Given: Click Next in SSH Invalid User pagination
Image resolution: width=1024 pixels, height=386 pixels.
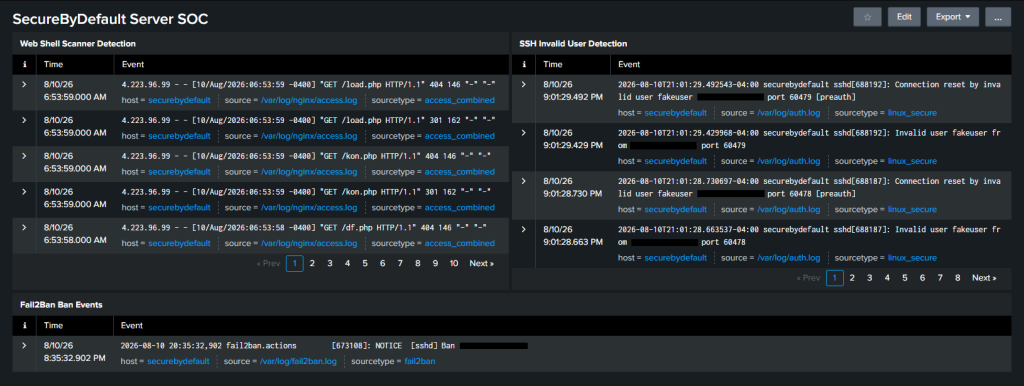Looking at the screenshot, I should point(984,278).
